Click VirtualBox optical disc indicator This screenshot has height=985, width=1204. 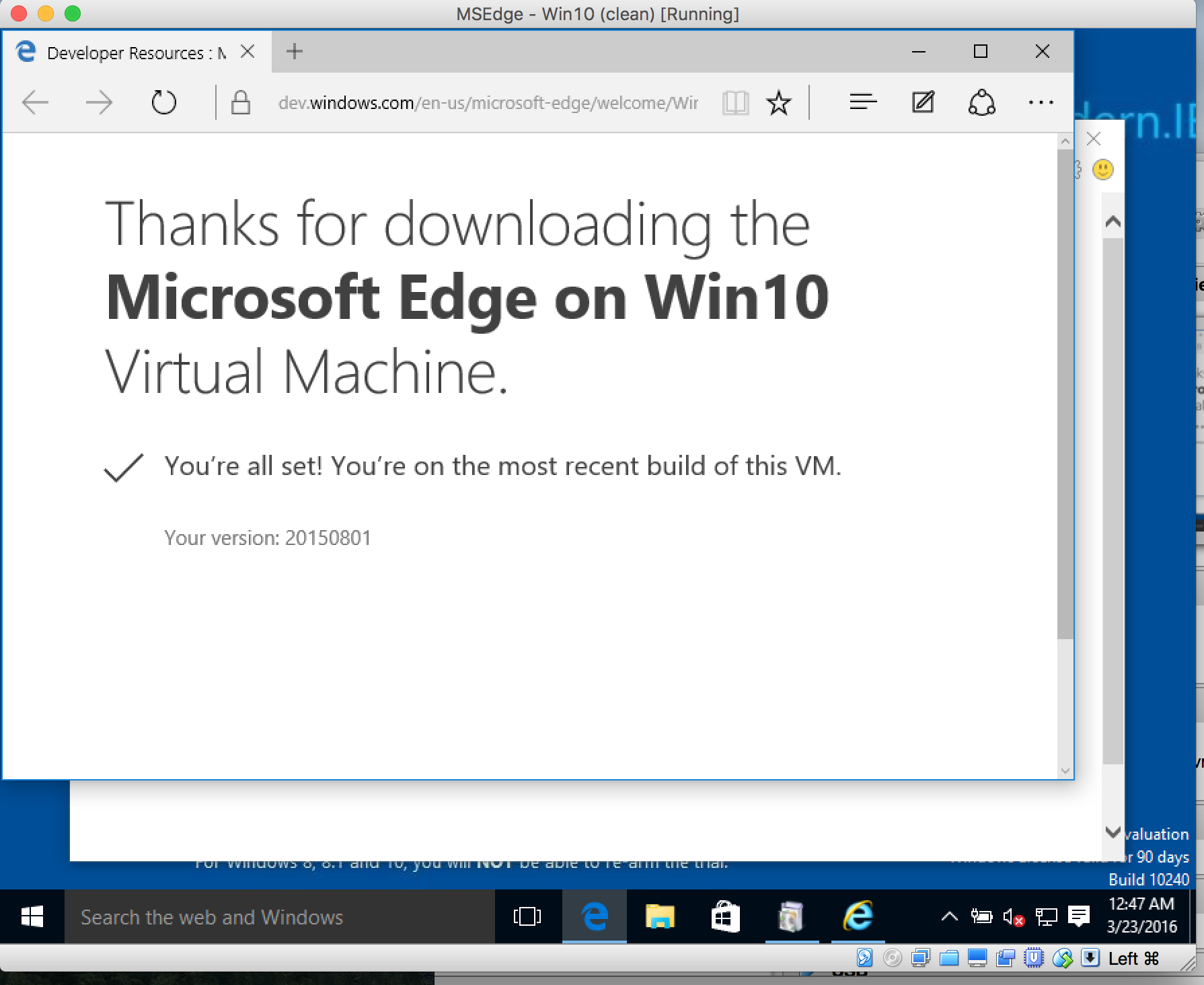pos(893,958)
